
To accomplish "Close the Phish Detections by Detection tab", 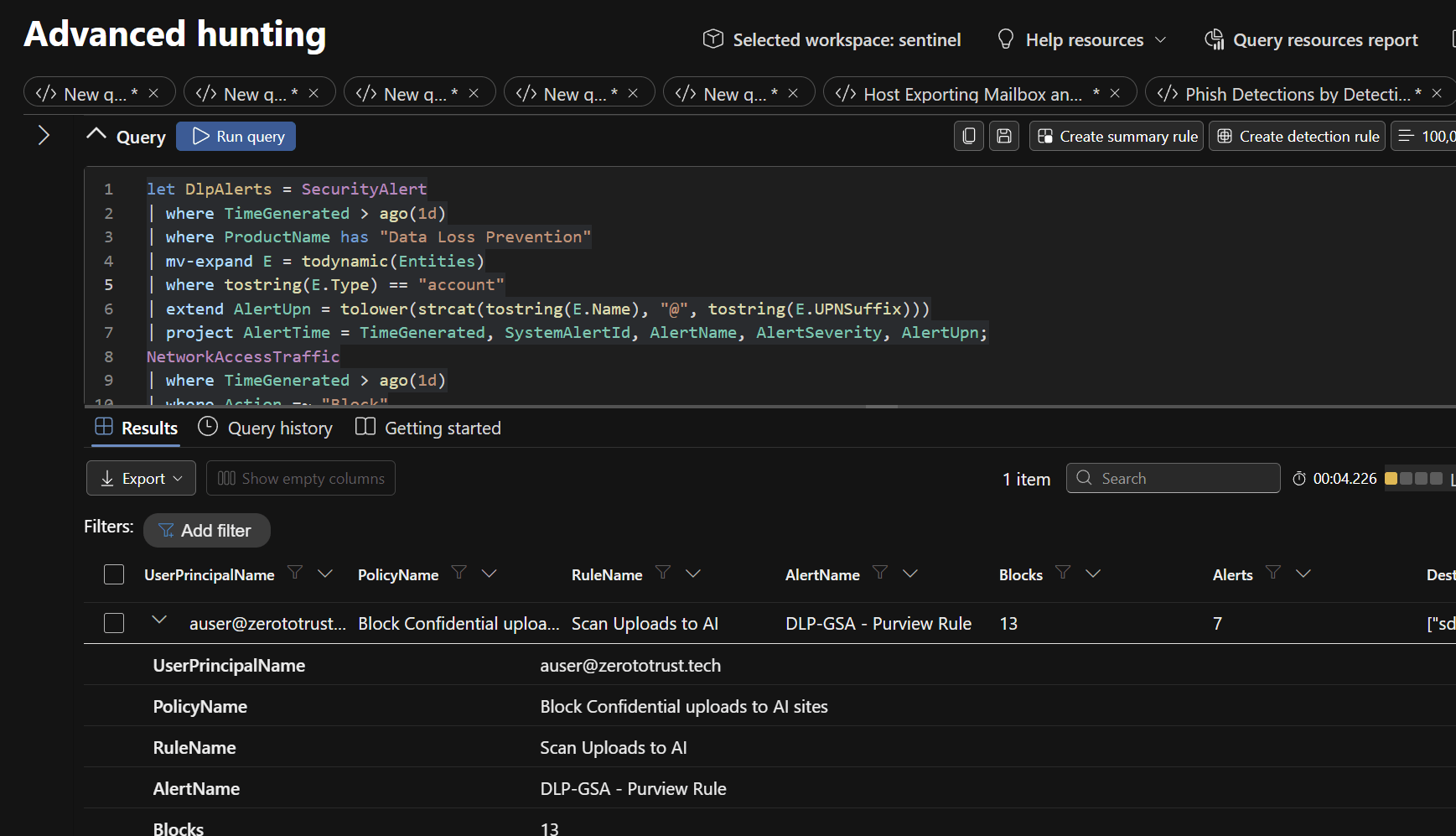I will 1437,93.
